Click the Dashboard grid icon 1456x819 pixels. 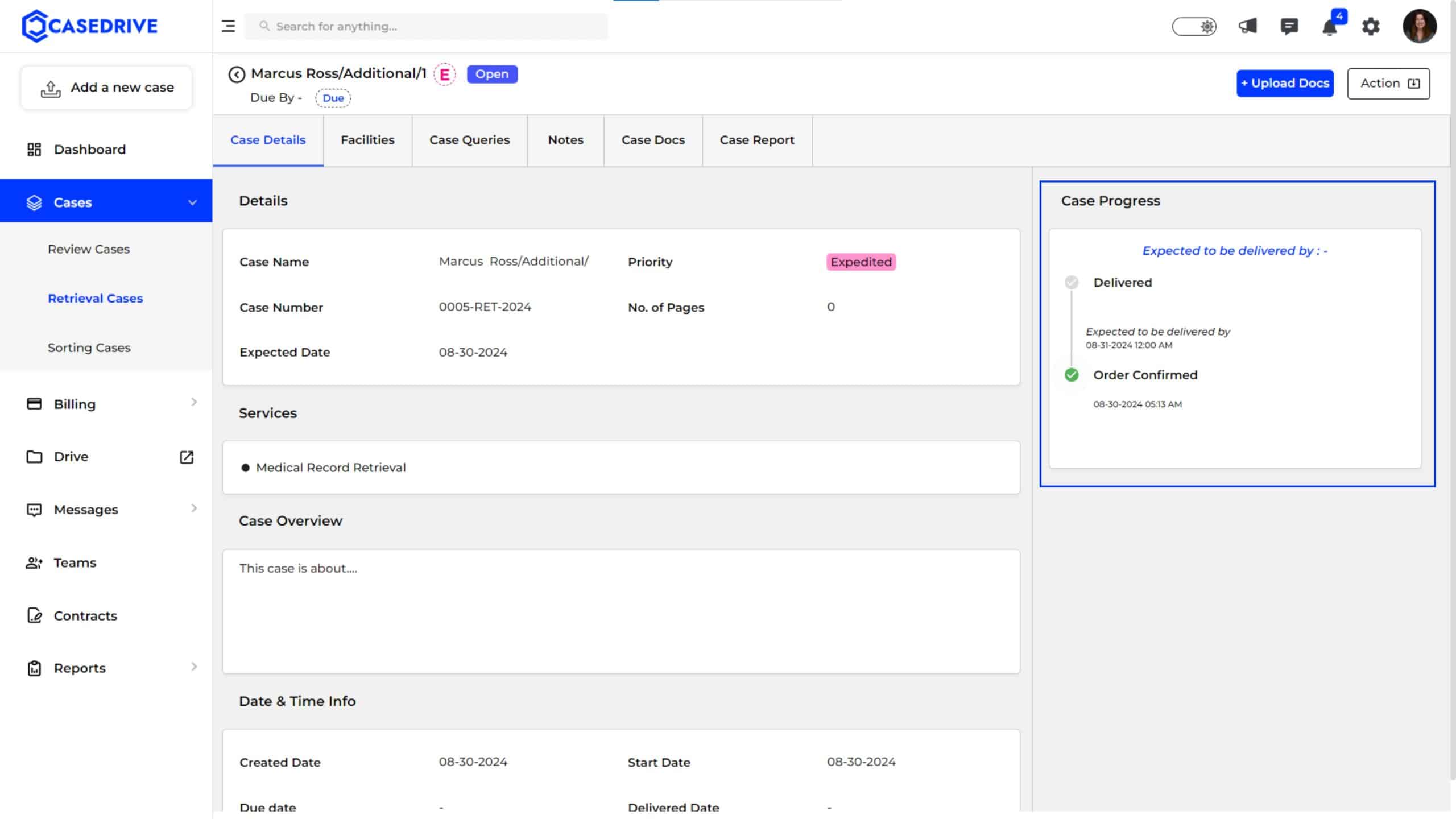(x=34, y=150)
